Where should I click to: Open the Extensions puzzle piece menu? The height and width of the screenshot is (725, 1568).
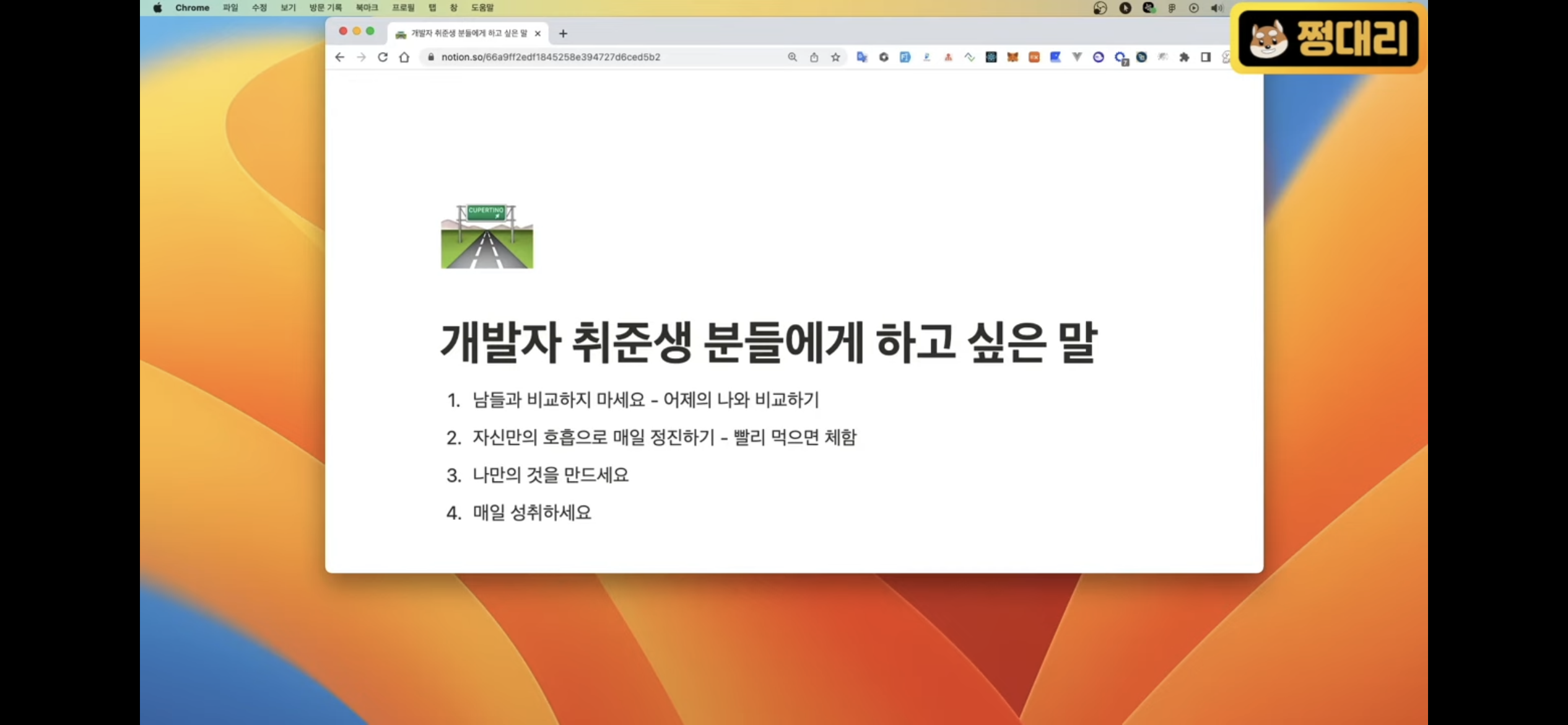[1184, 57]
